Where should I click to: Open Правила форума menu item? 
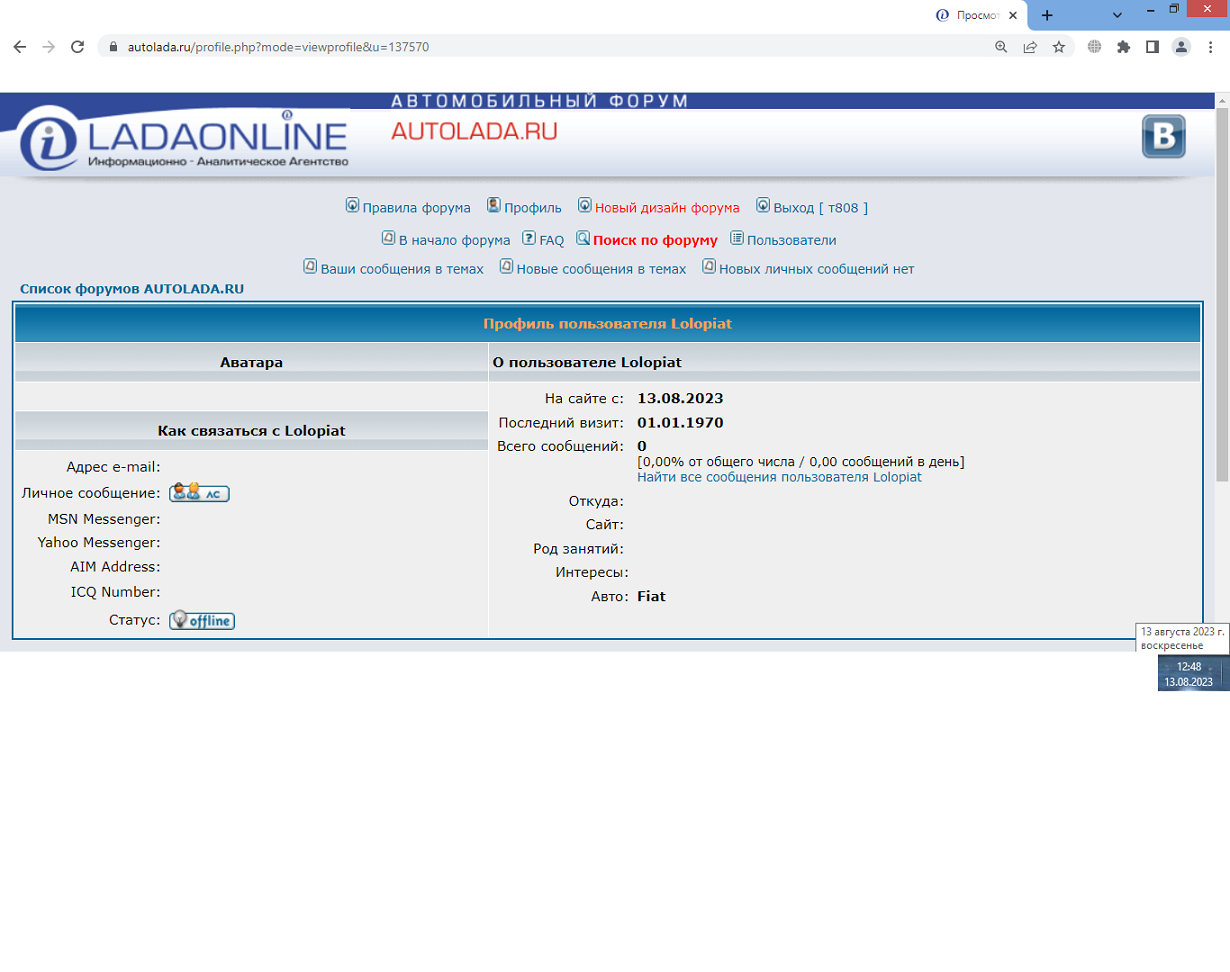(415, 208)
